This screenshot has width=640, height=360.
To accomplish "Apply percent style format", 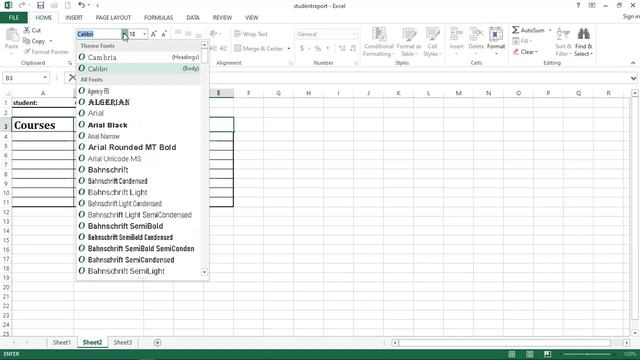I will 318,49.
